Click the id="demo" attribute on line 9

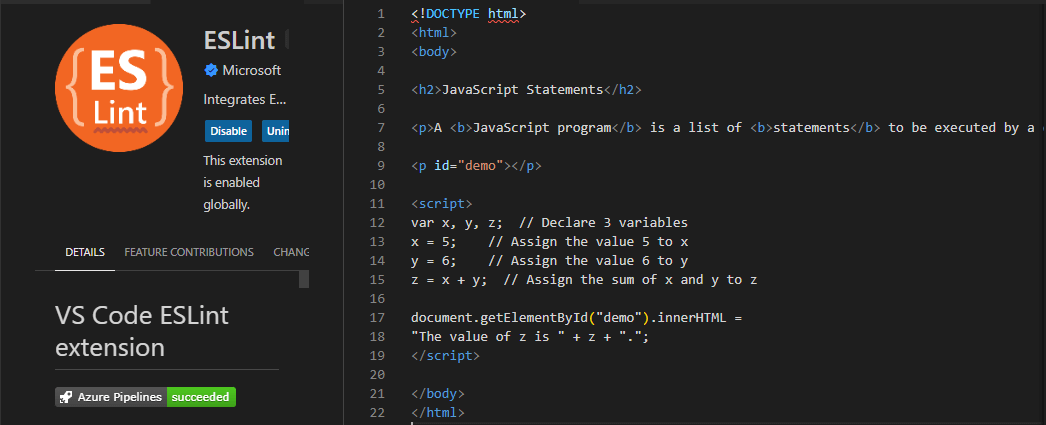[x=469, y=165]
